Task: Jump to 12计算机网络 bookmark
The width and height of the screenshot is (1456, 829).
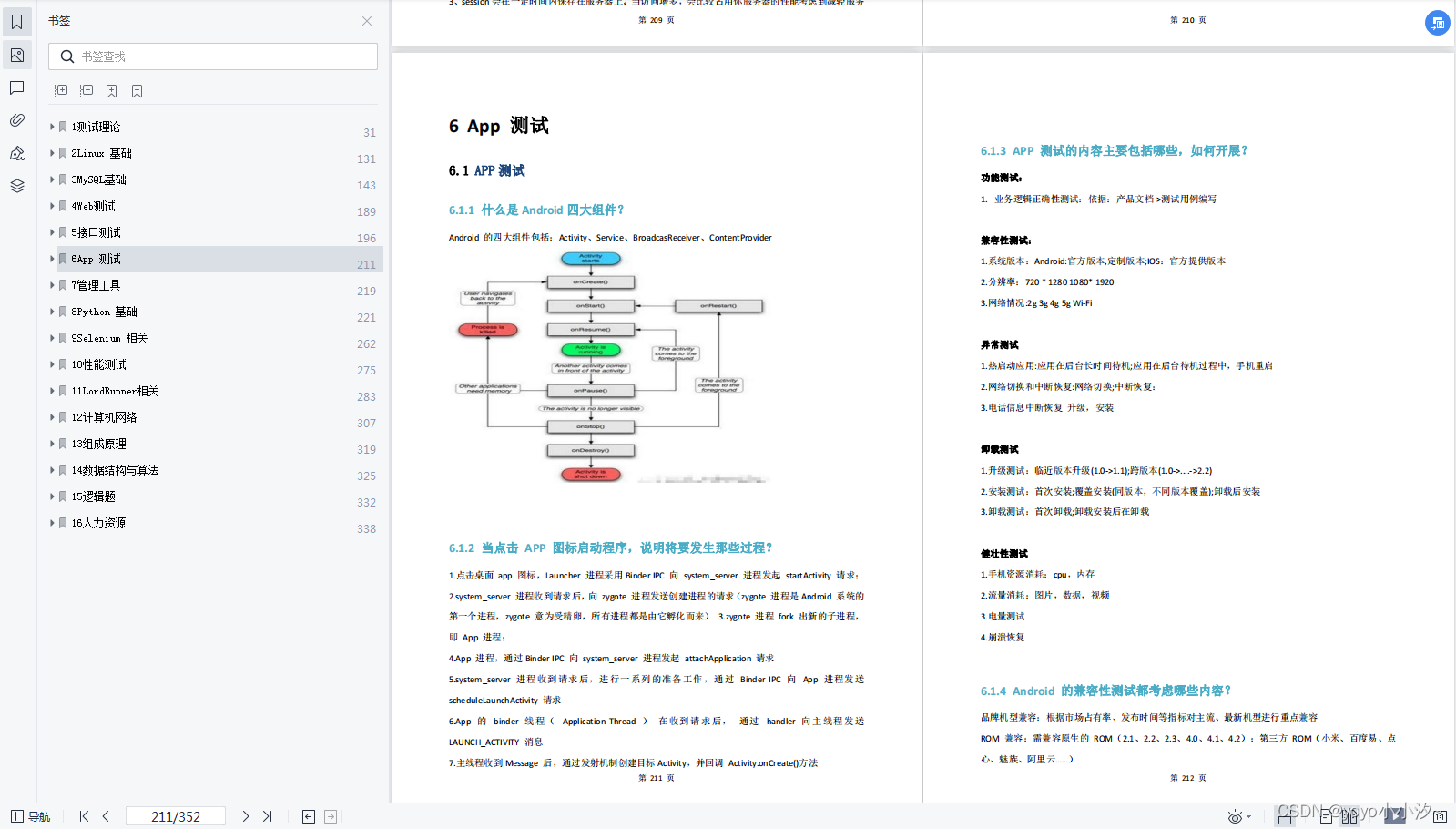Action: click(x=104, y=417)
